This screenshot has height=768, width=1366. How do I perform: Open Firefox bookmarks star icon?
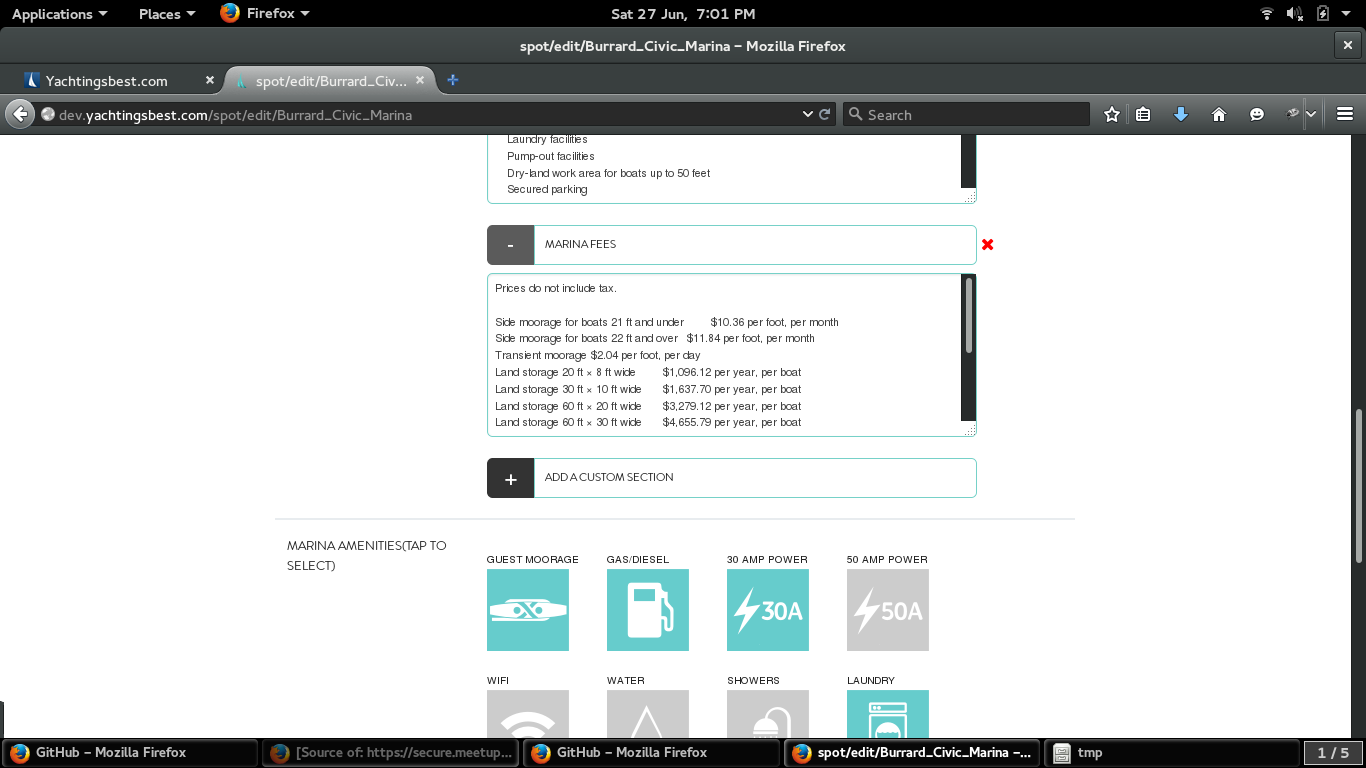[1111, 115]
